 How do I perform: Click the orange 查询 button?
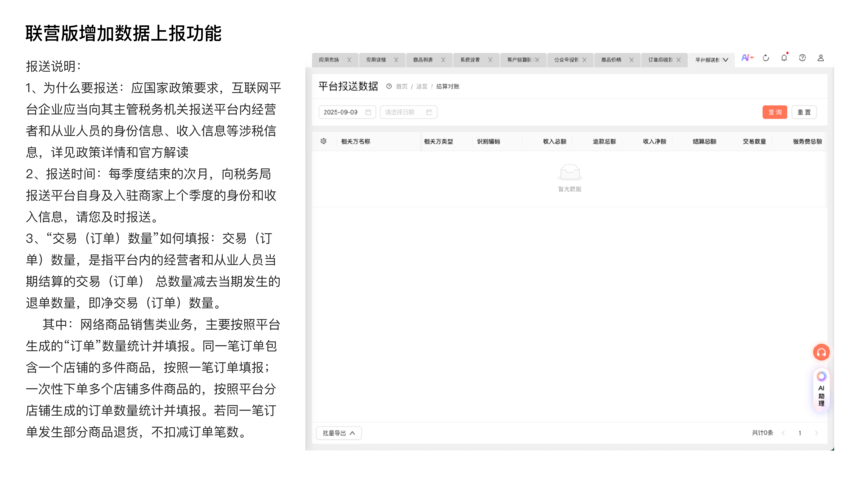point(774,113)
